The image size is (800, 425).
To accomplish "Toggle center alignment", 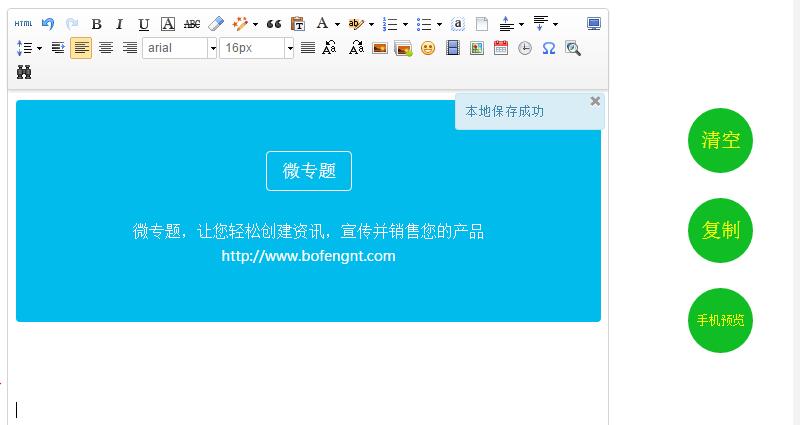I will 106,48.
